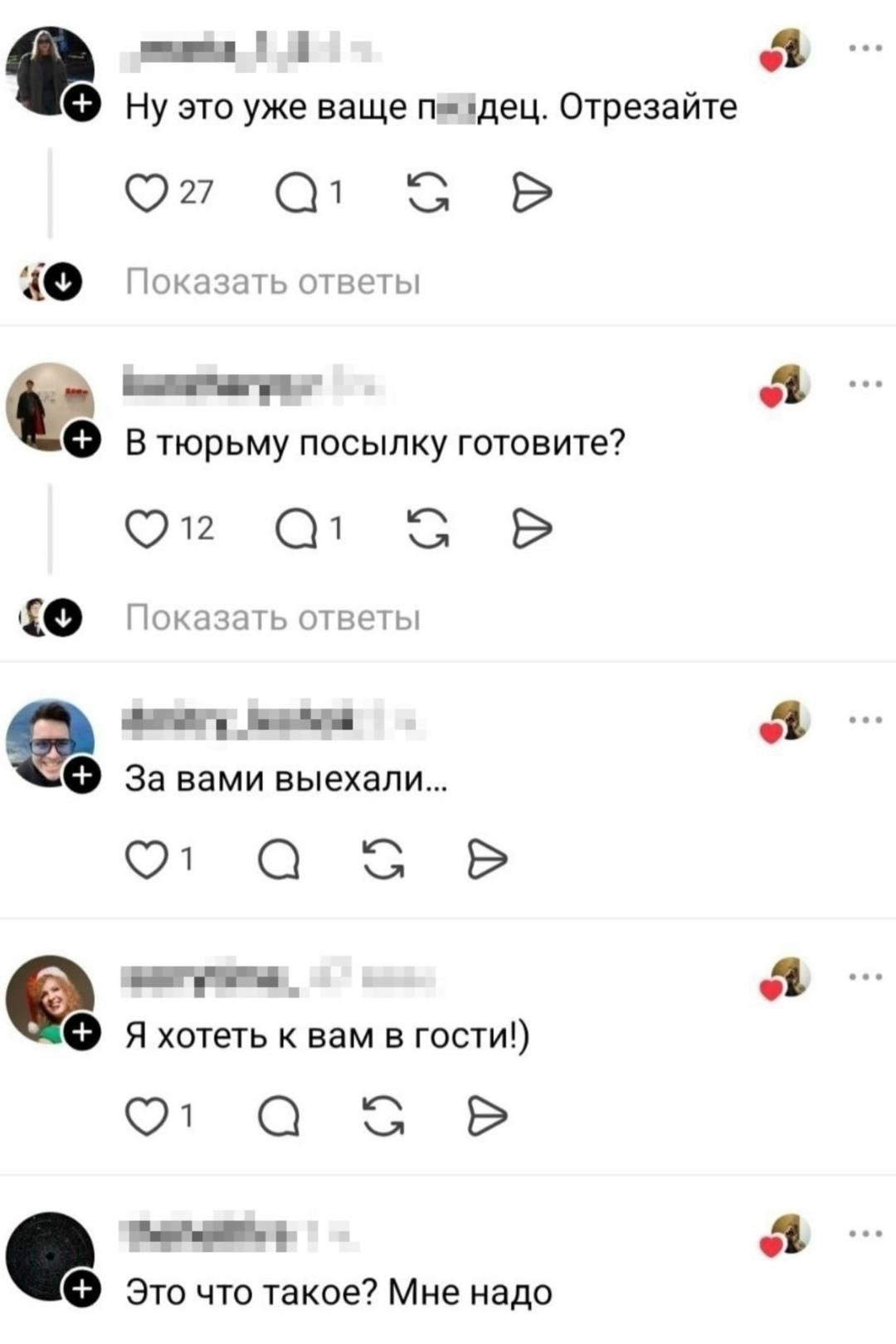Expand replies under the first comment
Image resolution: width=896 pixels, height=1344 pixels.
tap(273, 283)
